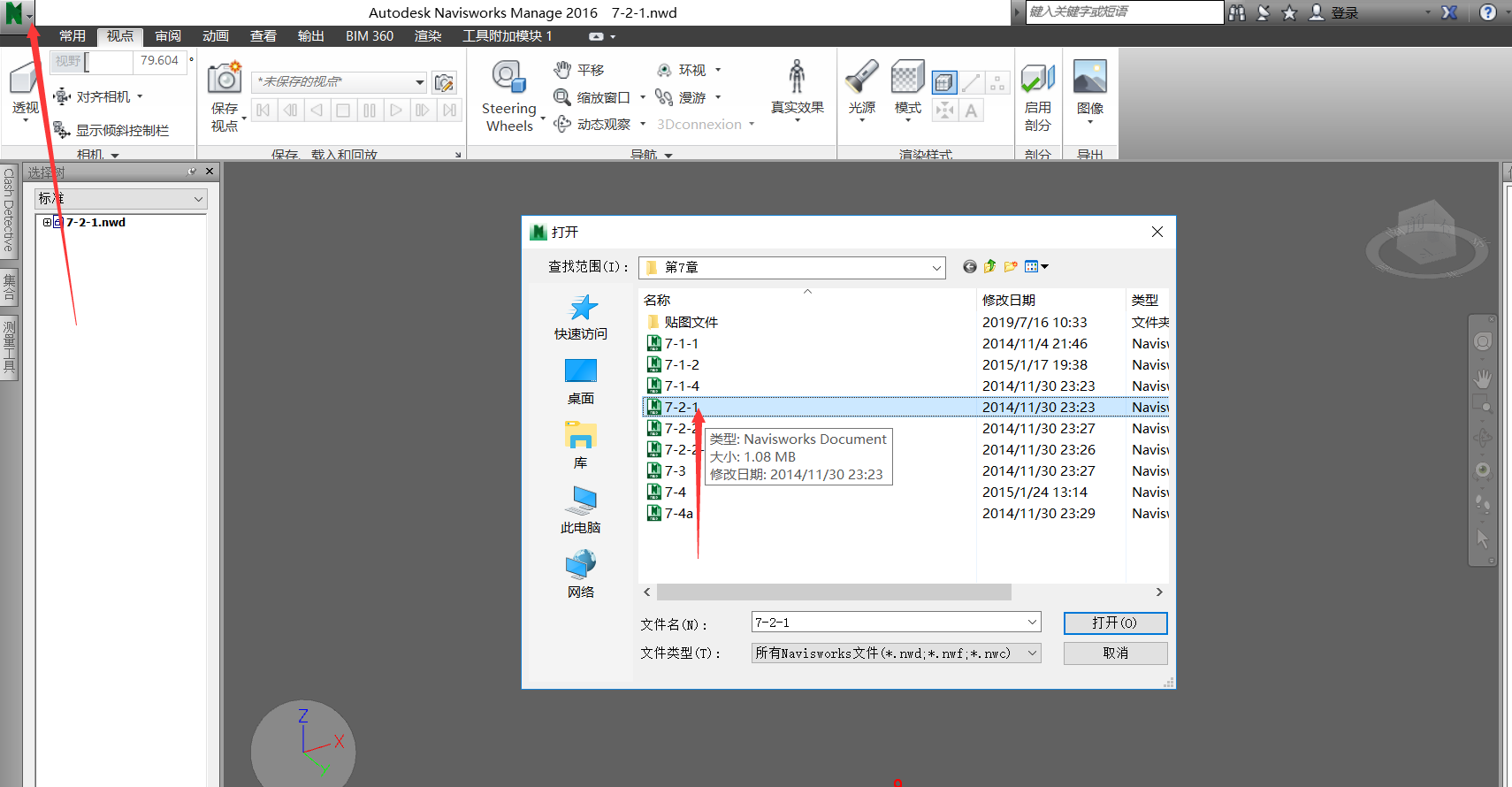This screenshot has height=787, width=1512.
Task: Select the 平移 pan tool
Action: pos(579,70)
